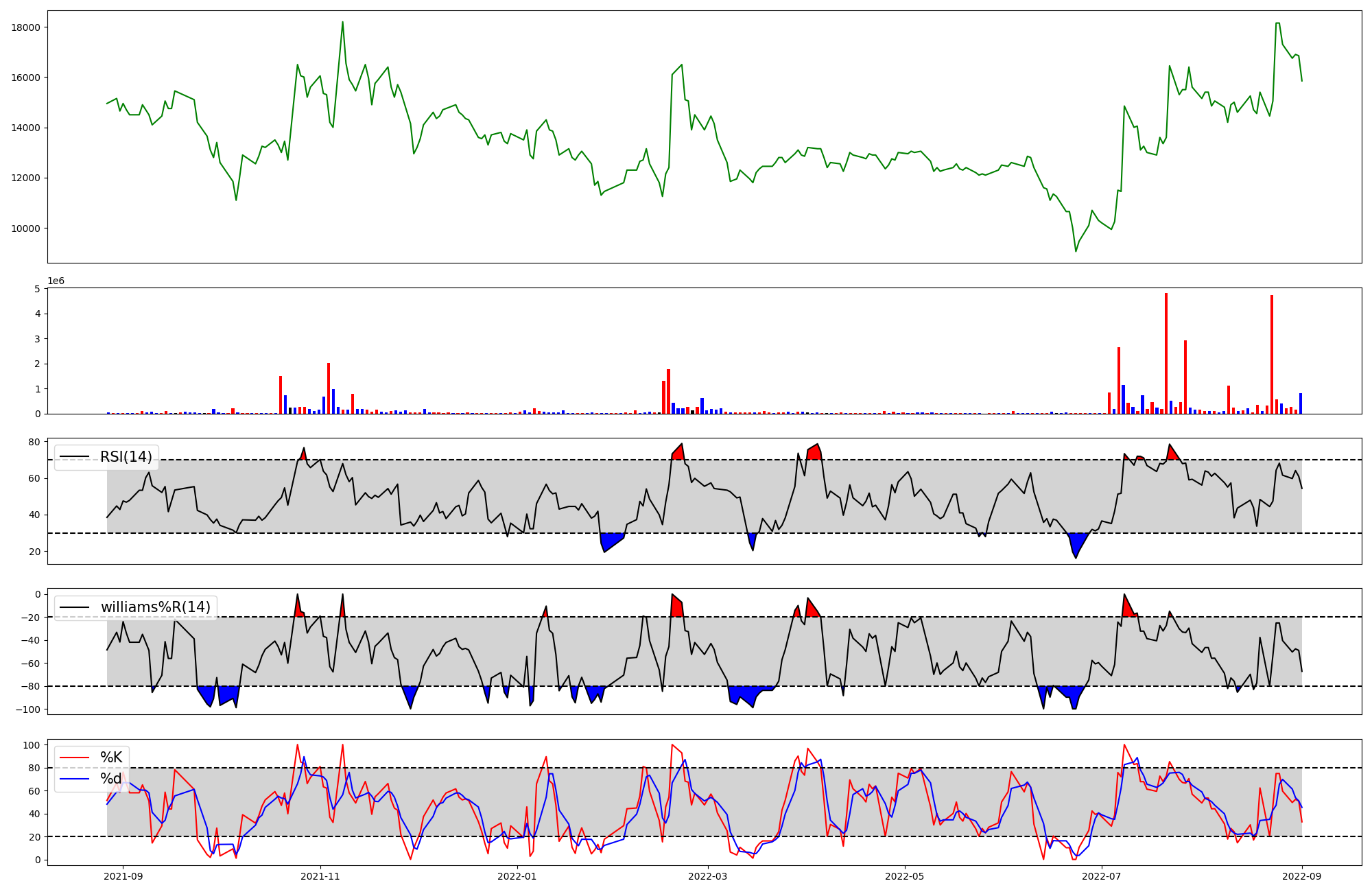Click the 2022-01 date tick label

pos(517,876)
